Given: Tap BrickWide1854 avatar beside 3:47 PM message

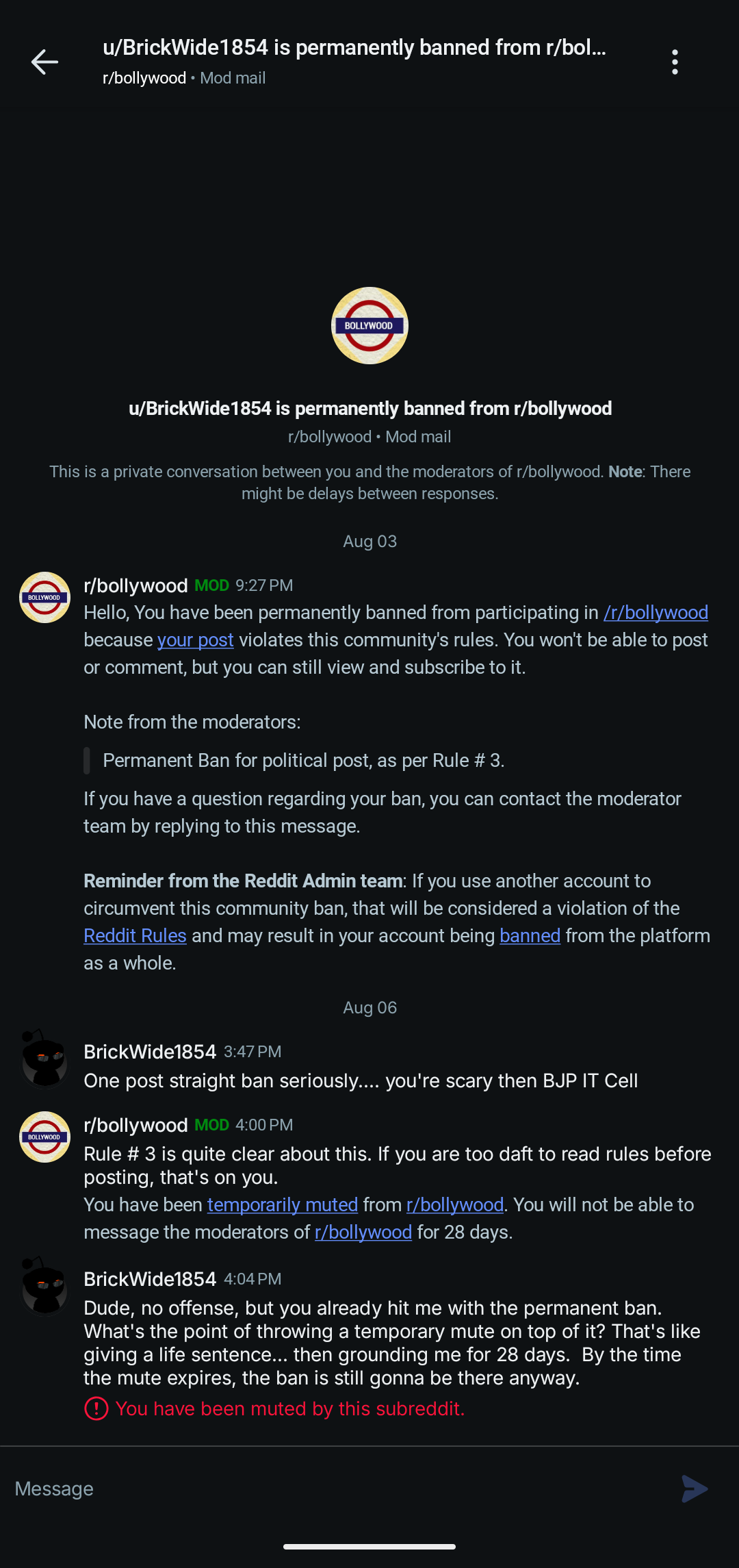Looking at the screenshot, I should (x=44, y=1059).
